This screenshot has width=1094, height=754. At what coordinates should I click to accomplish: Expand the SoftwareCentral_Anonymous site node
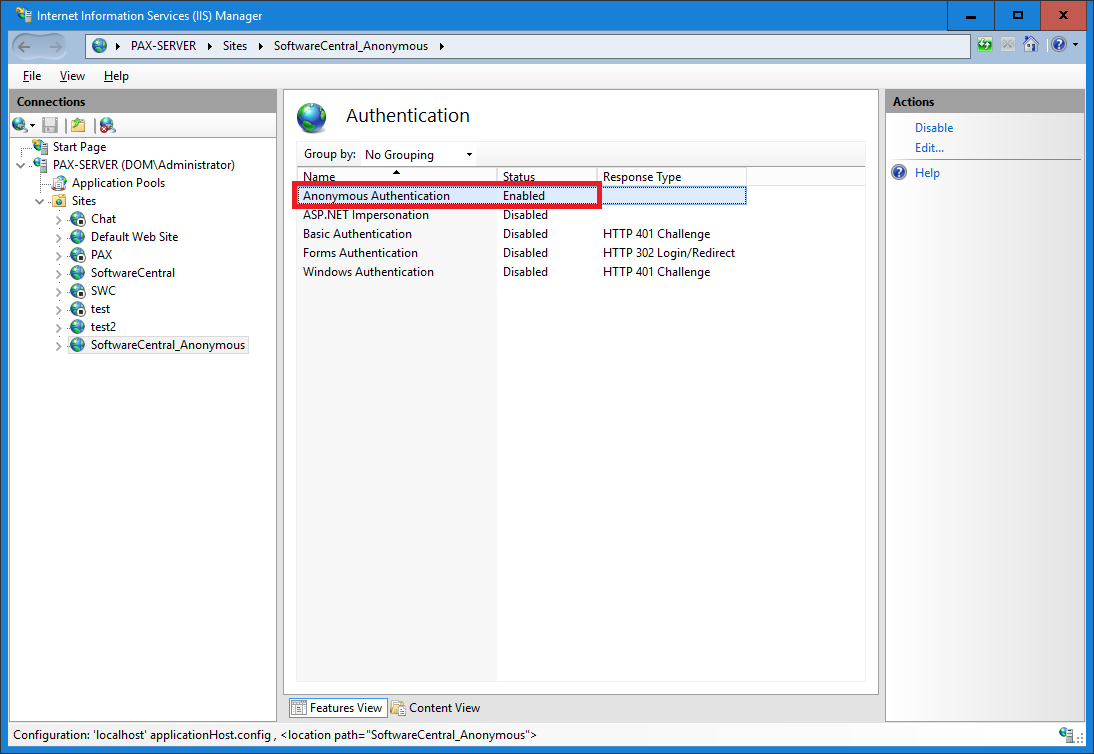[x=59, y=345]
